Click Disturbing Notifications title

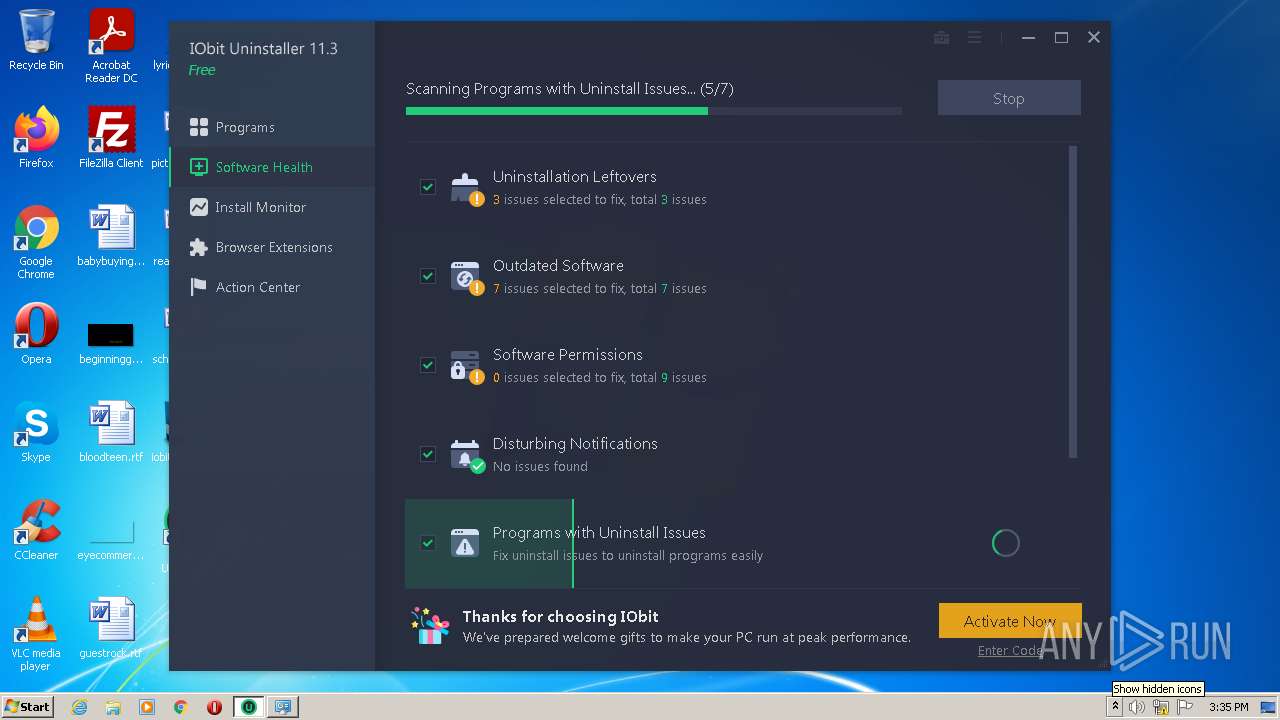[x=575, y=444]
